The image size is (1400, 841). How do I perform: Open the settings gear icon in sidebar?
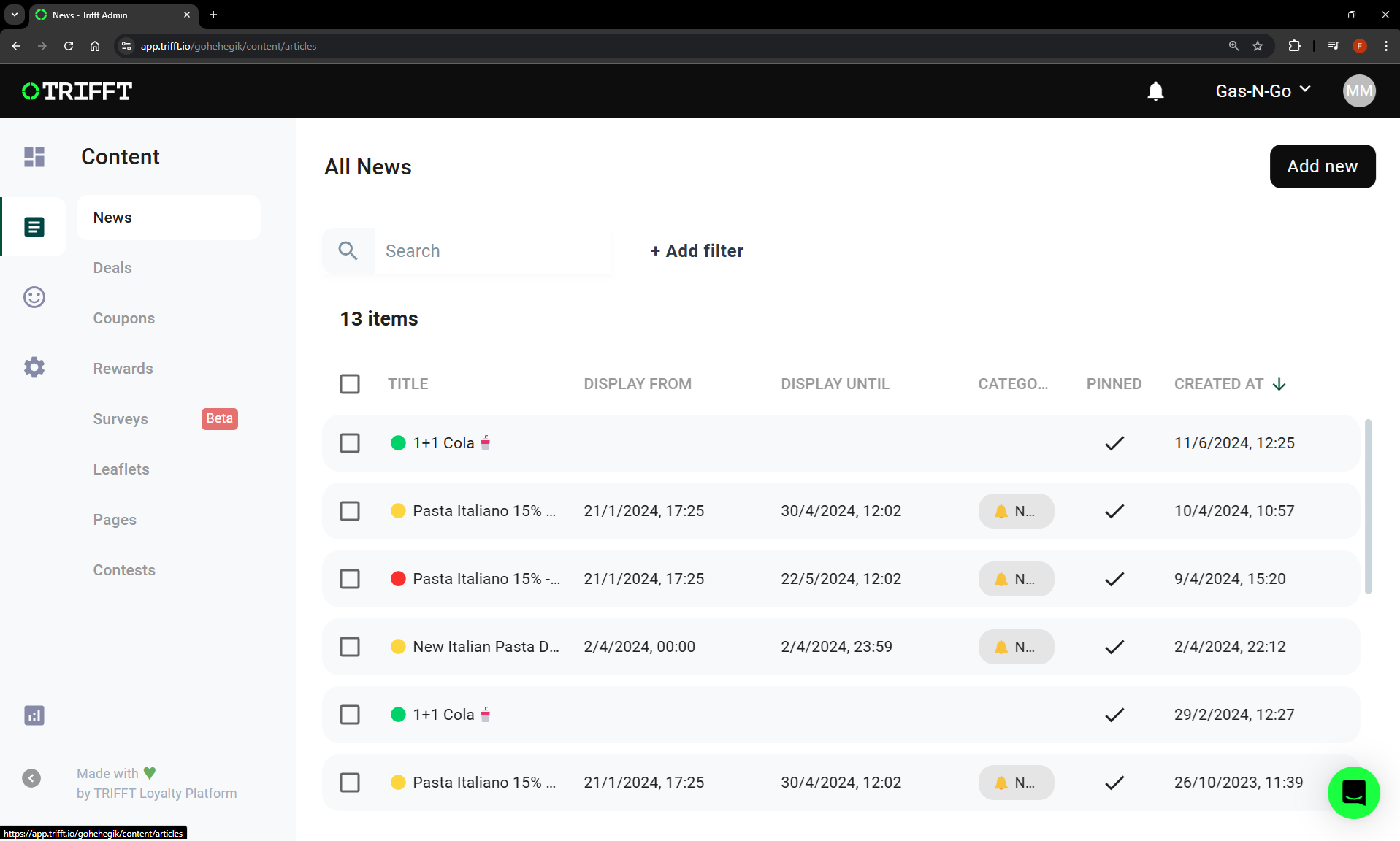click(34, 367)
